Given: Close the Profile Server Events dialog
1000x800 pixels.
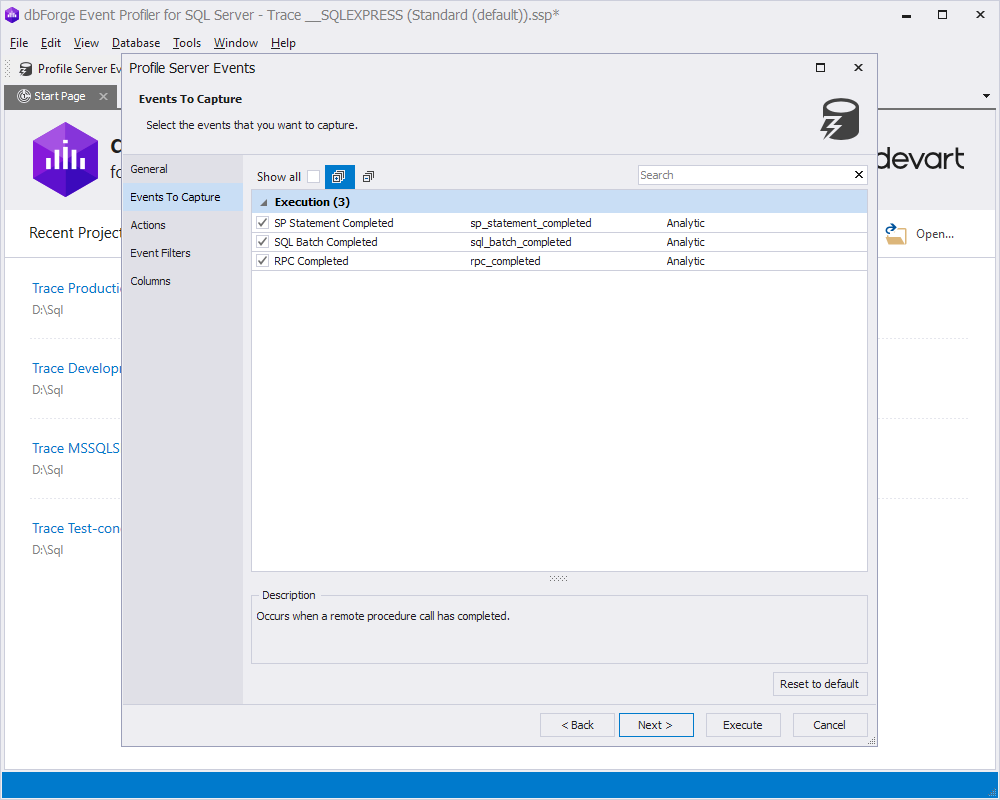Looking at the screenshot, I should 858,68.
